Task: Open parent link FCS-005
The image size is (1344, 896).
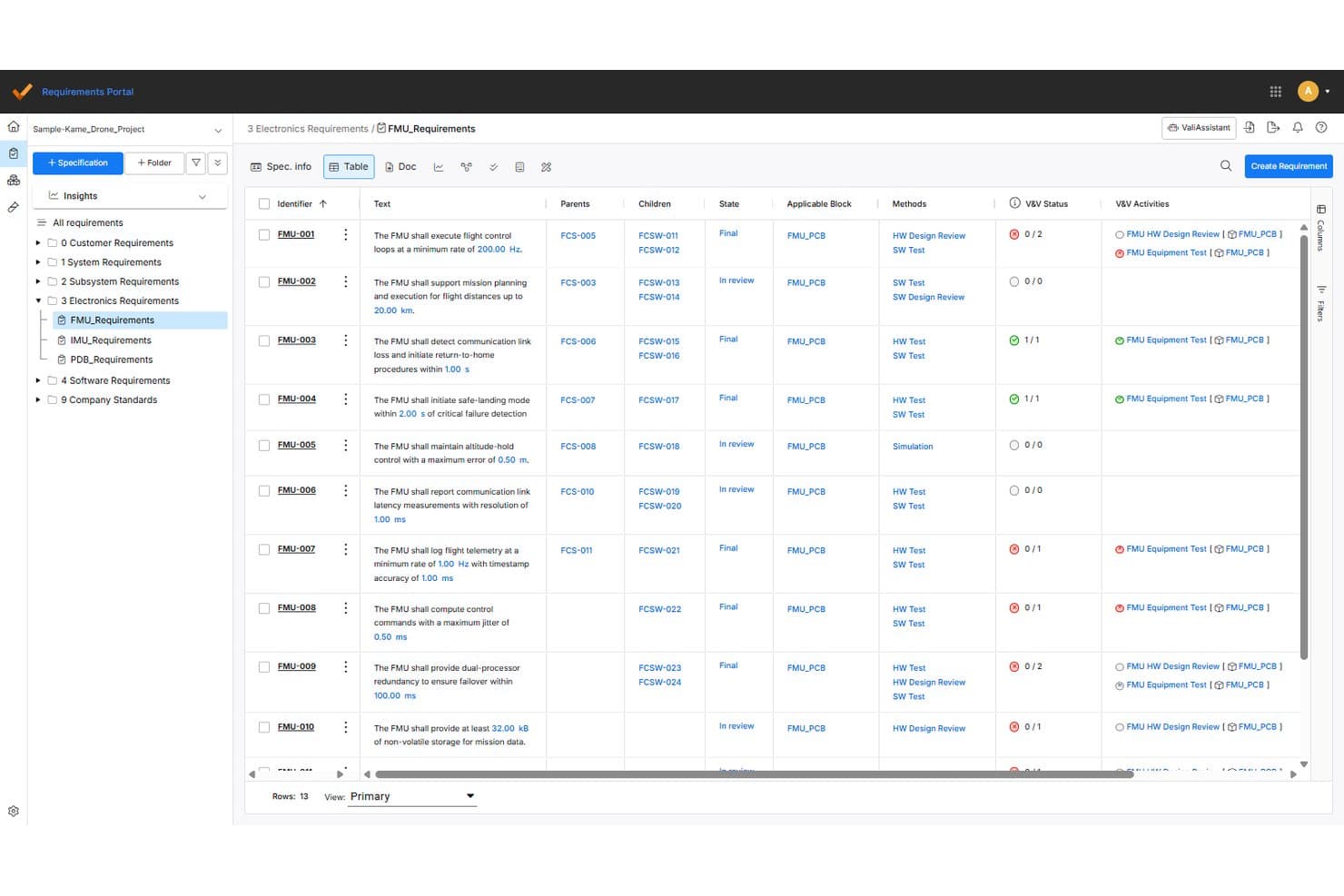Action: click(x=578, y=236)
